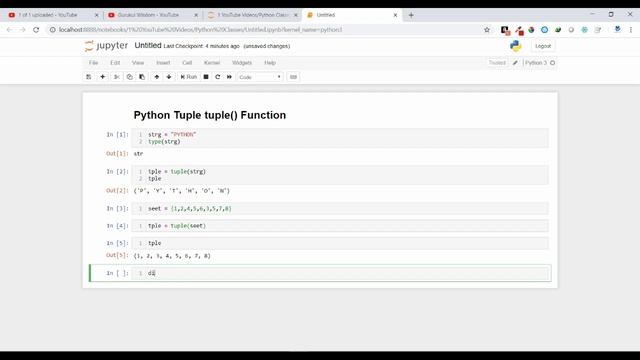Click the Jupyter logo
The width and height of the screenshot is (640, 360).
[x=106, y=46]
